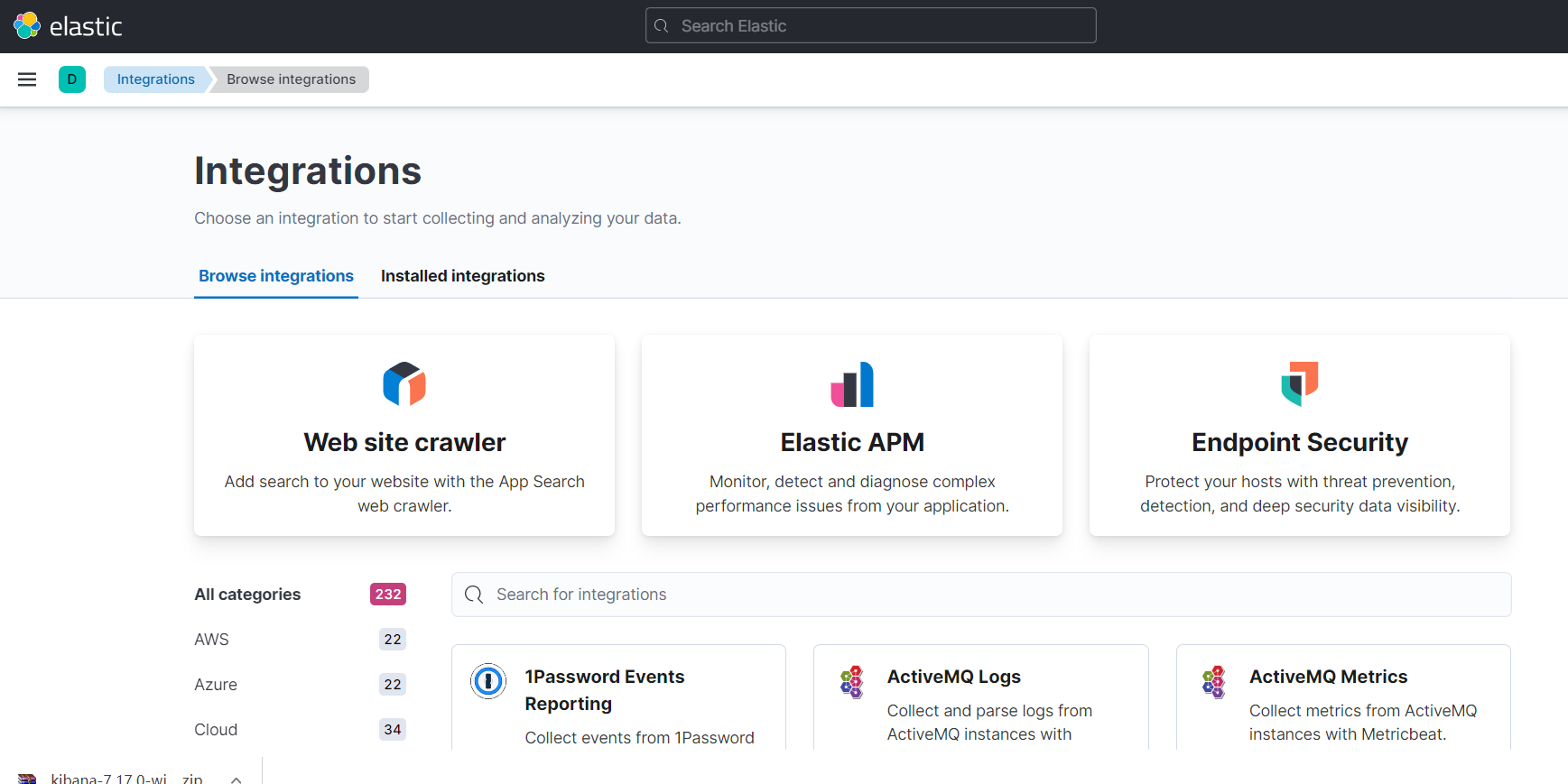
Task: Click the Azure count badge 22
Action: [393, 685]
